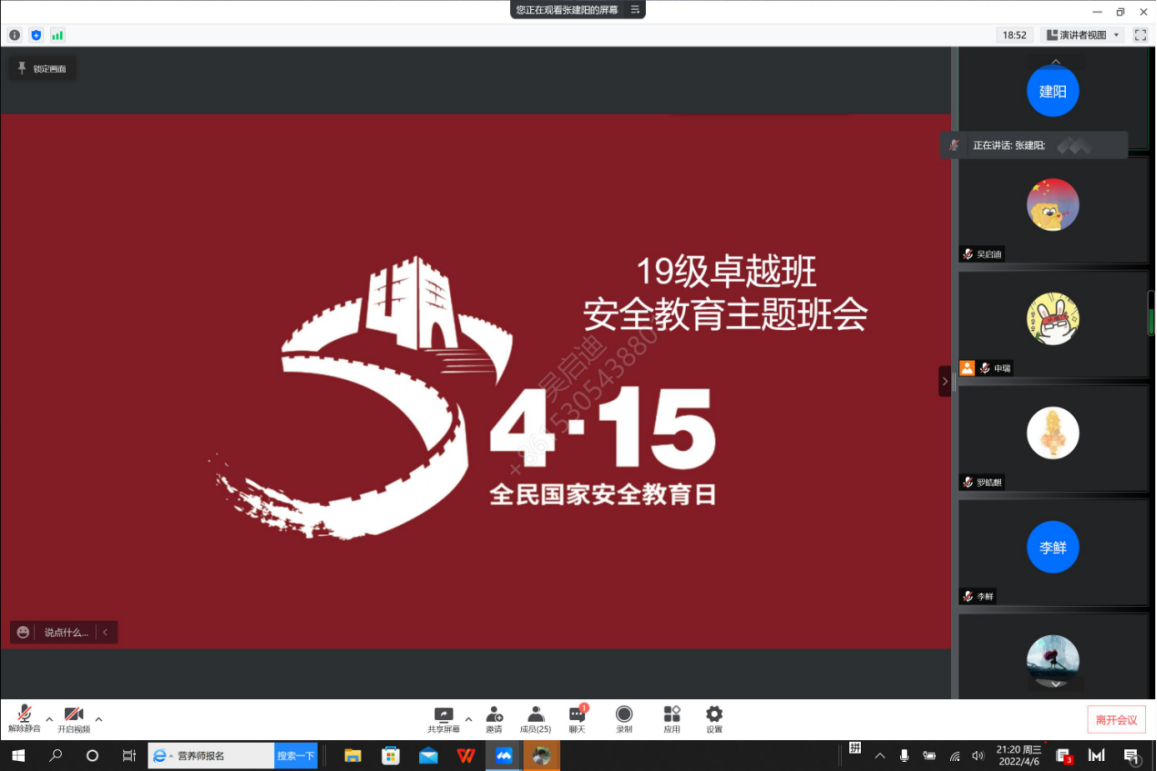
Task: Open emoji smiley in chat bar
Action: click(23, 632)
